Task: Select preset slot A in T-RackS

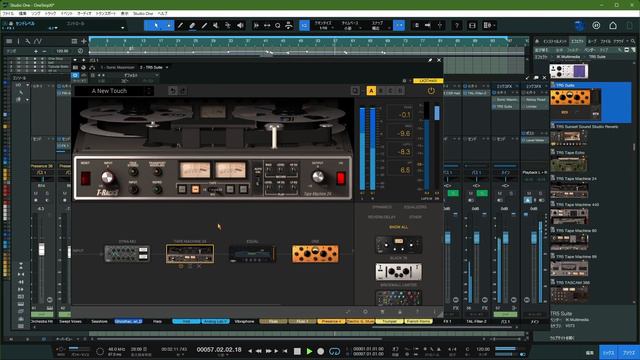Action: pyautogui.click(x=371, y=91)
